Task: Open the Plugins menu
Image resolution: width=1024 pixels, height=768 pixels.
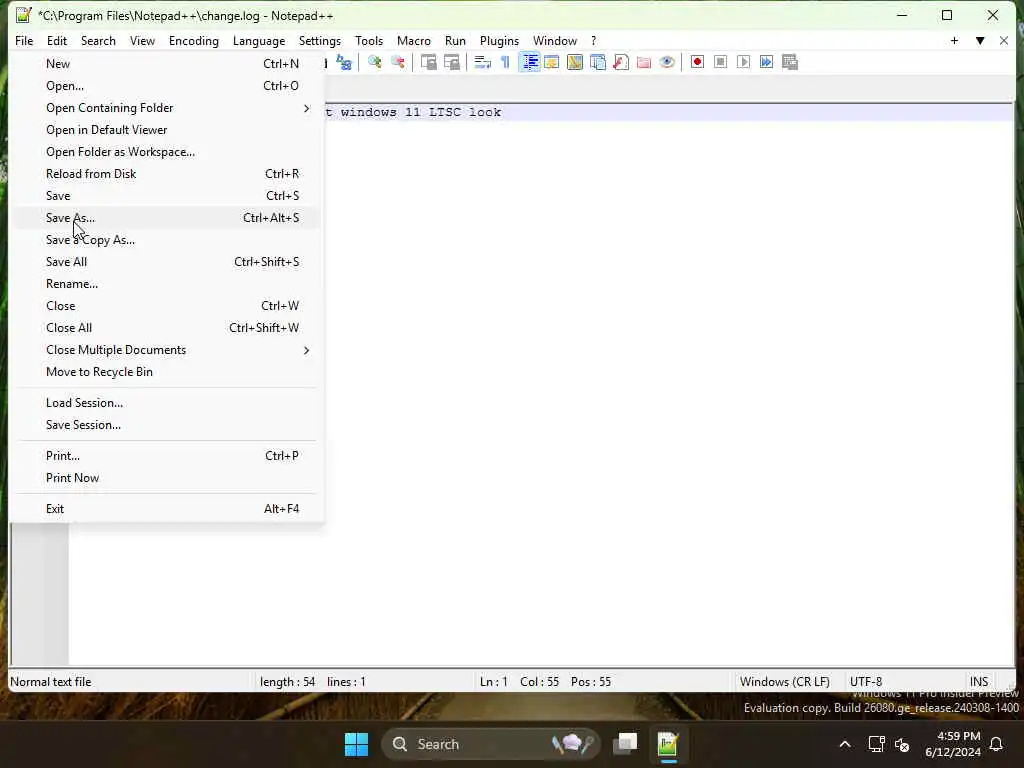Action: click(500, 40)
